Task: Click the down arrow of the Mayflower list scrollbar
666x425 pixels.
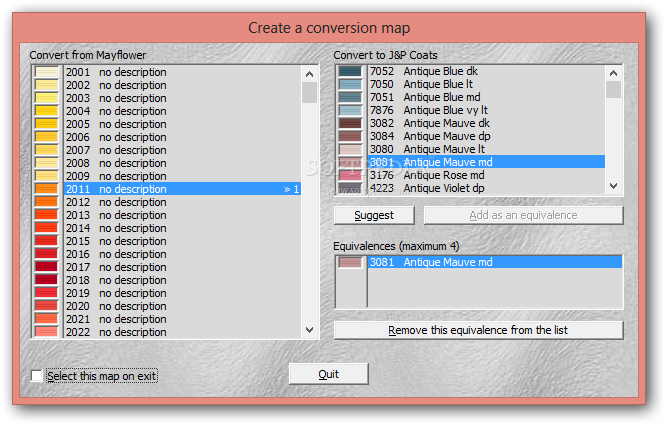Action: (x=310, y=330)
